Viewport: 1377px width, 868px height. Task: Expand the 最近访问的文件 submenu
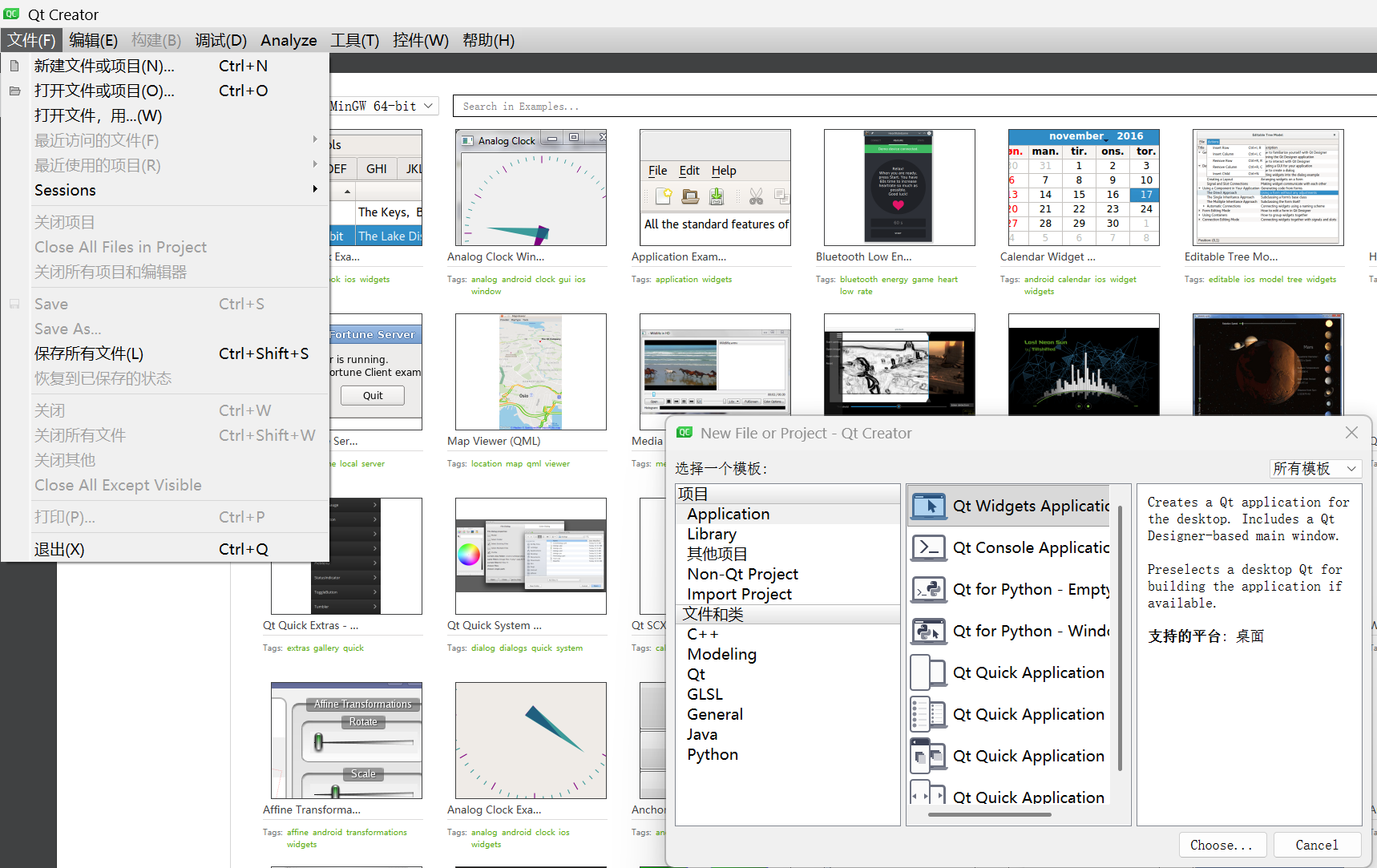click(315, 139)
